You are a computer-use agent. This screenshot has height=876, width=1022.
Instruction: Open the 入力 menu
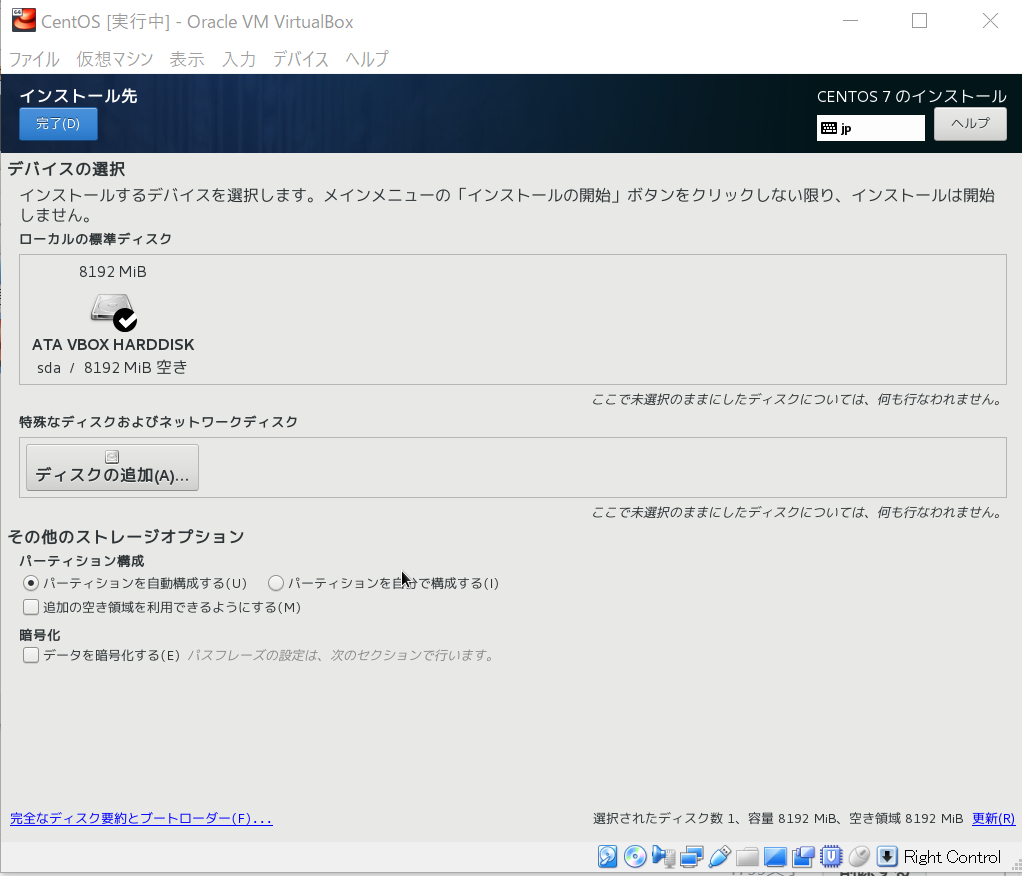pos(239,59)
